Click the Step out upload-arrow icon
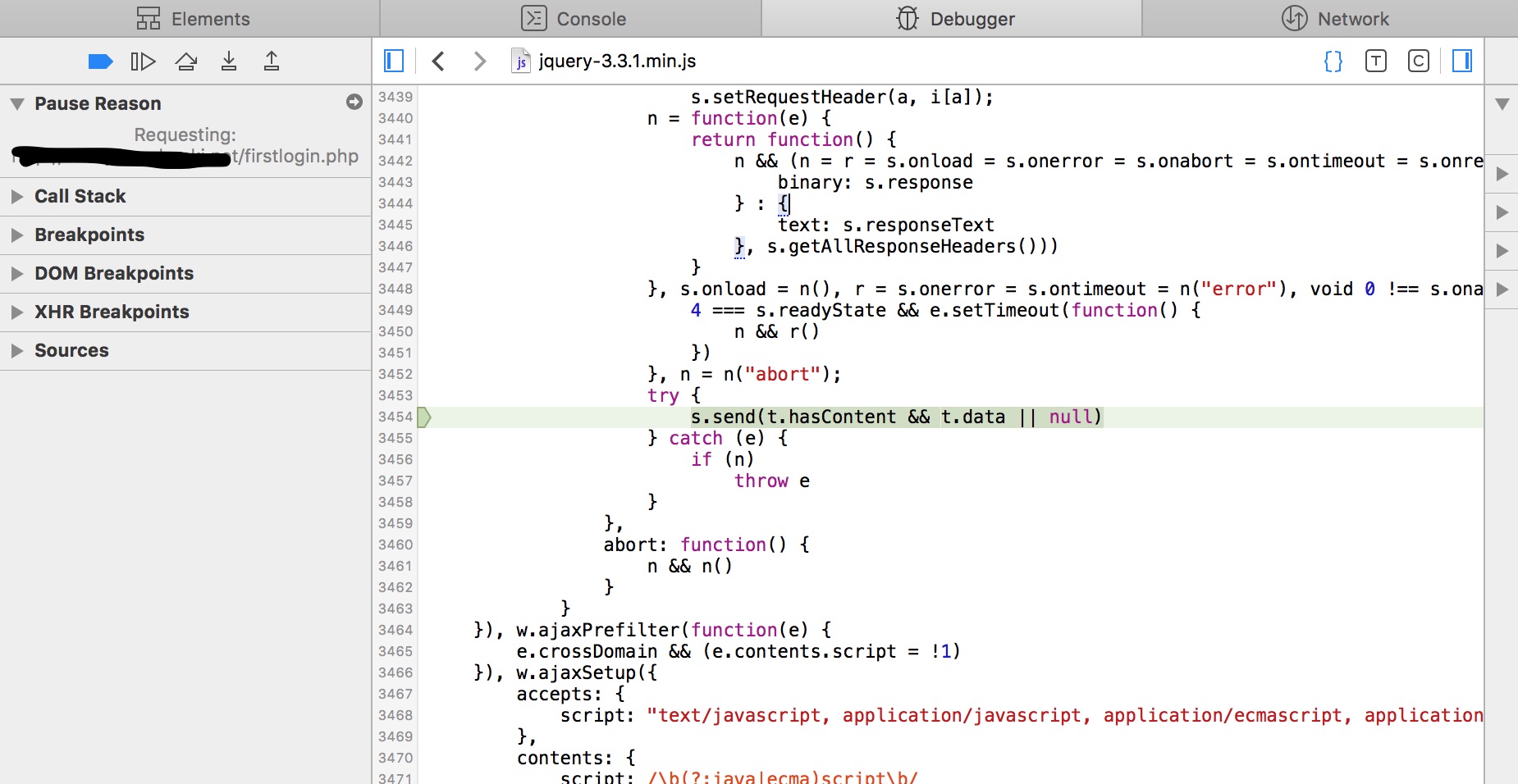This screenshot has width=1518, height=784. point(272,62)
